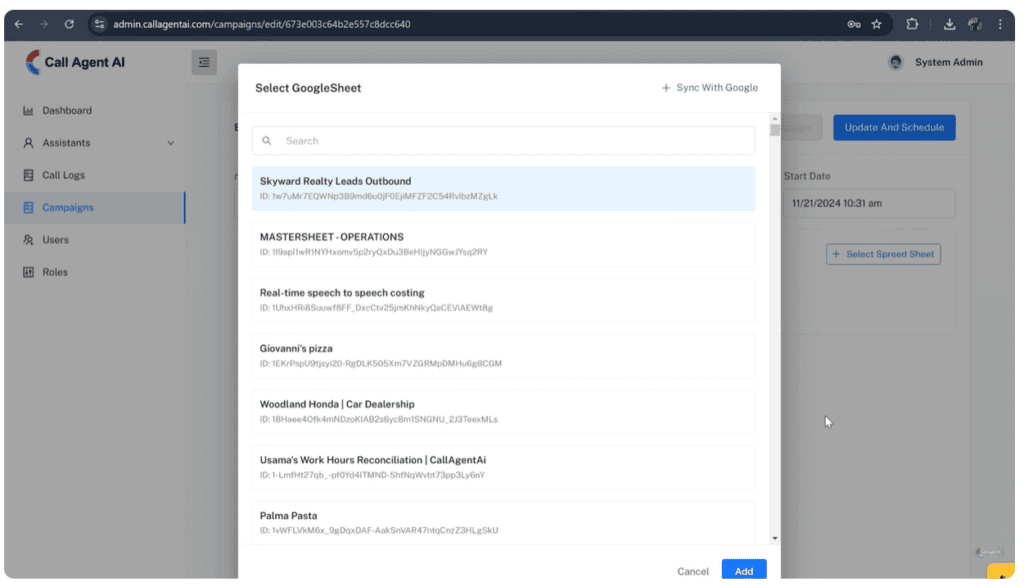Screen dimensions: 1024x586
Task: Click the Start Date field showing 11/21/2024
Action: [869, 203]
